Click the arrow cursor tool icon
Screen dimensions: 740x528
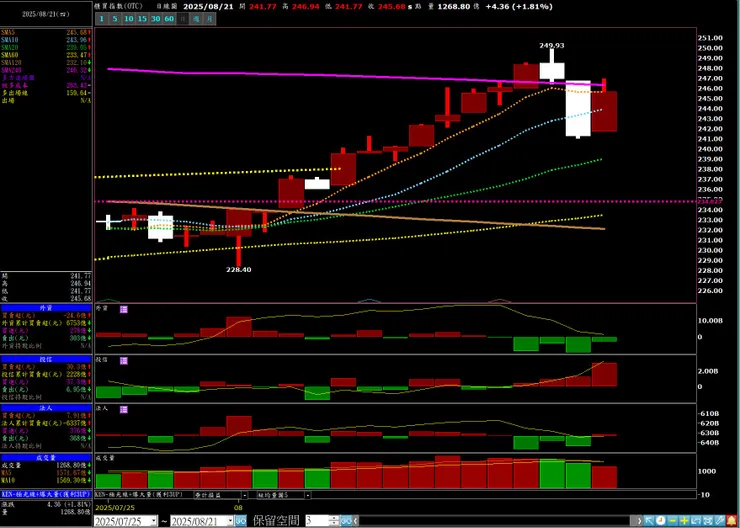pos(649,520)
